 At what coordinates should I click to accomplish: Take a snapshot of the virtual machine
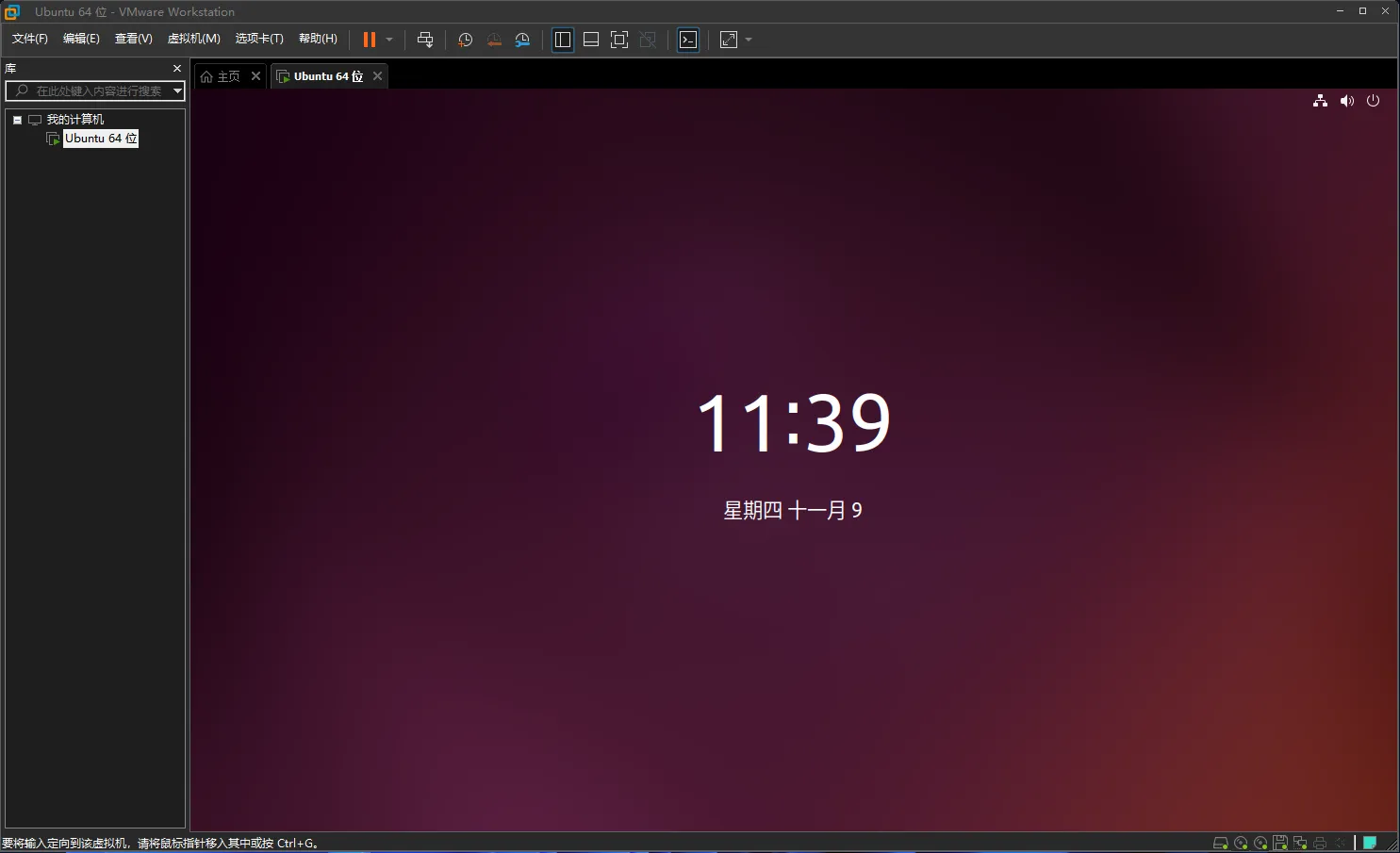[x=464, y=39]
